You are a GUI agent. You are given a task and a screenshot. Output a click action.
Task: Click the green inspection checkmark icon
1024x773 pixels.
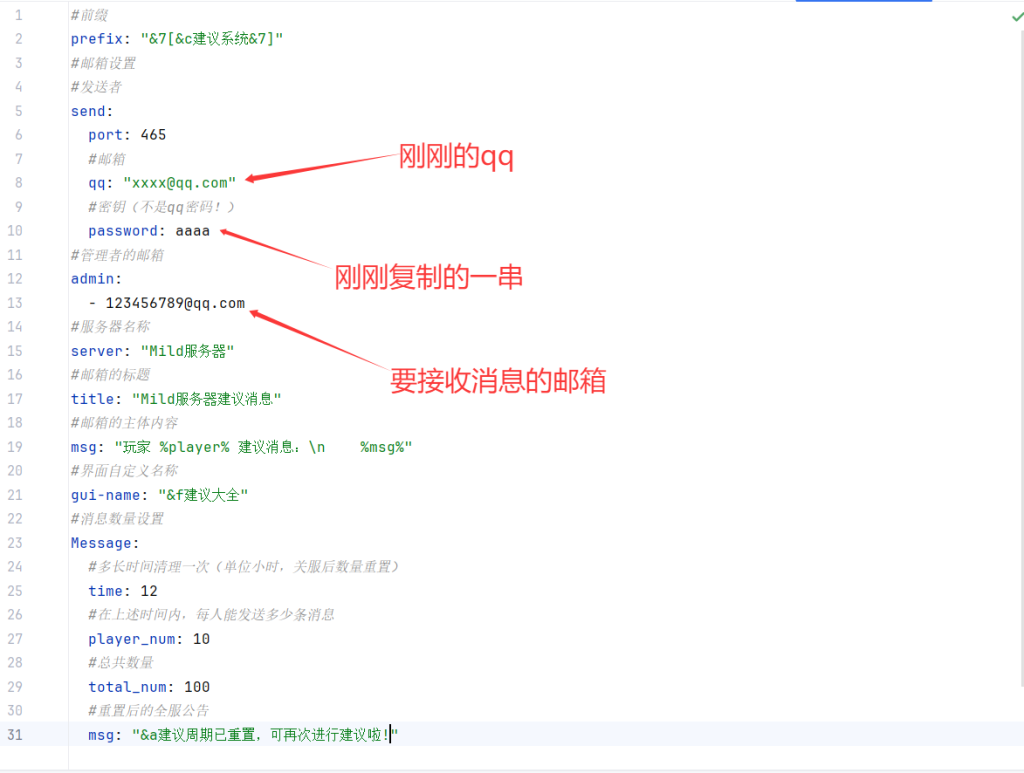click(x=1017, y=17)
